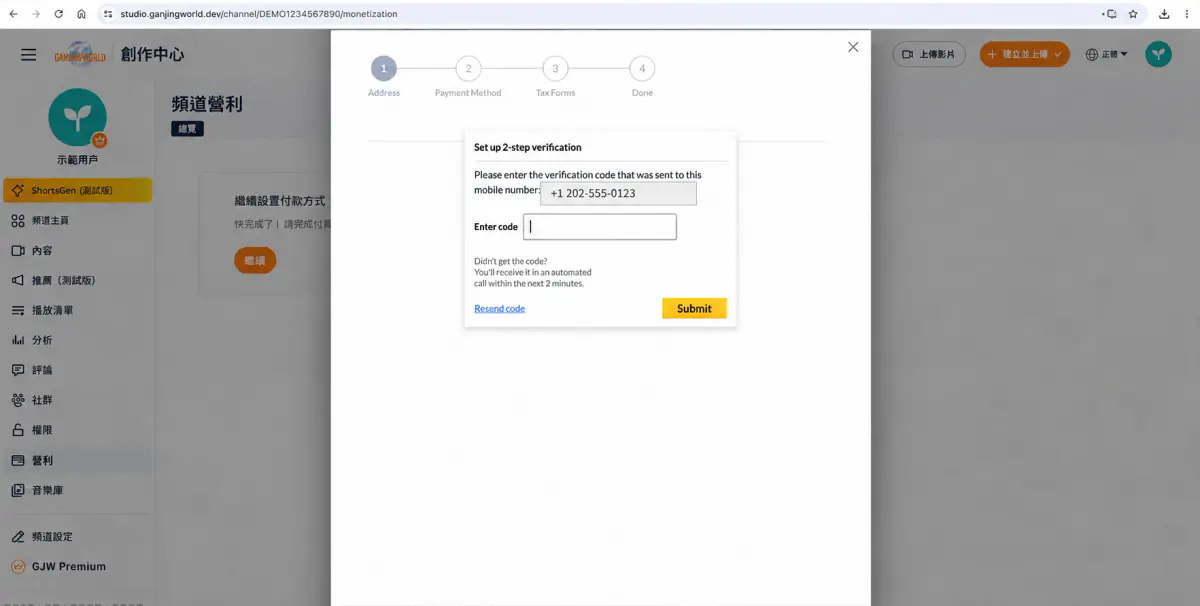
Task: Go to step 3 Tax Forms
Action: pyautogui.click(x=555, y=77)
